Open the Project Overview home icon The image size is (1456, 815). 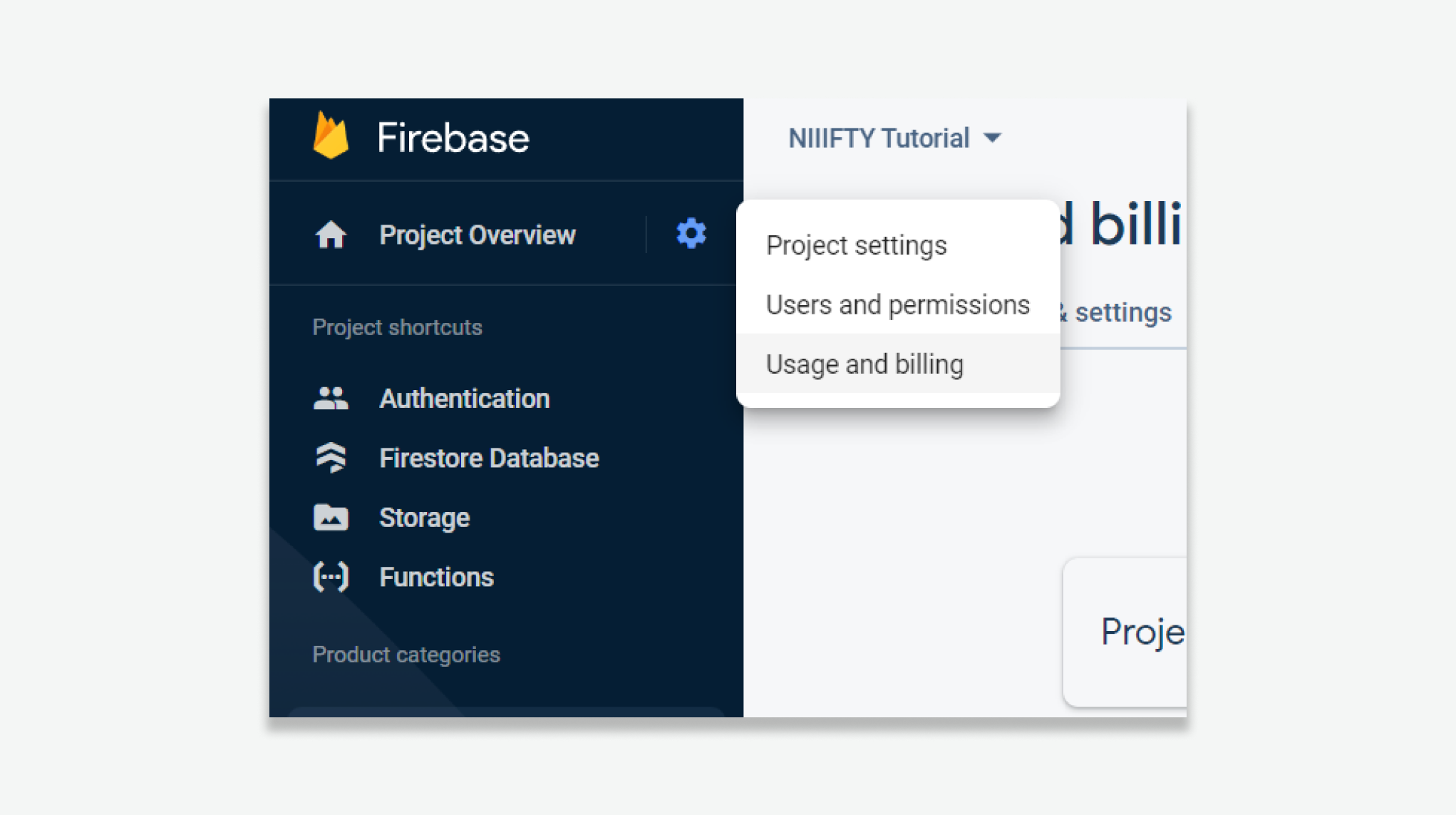[331, 235]
